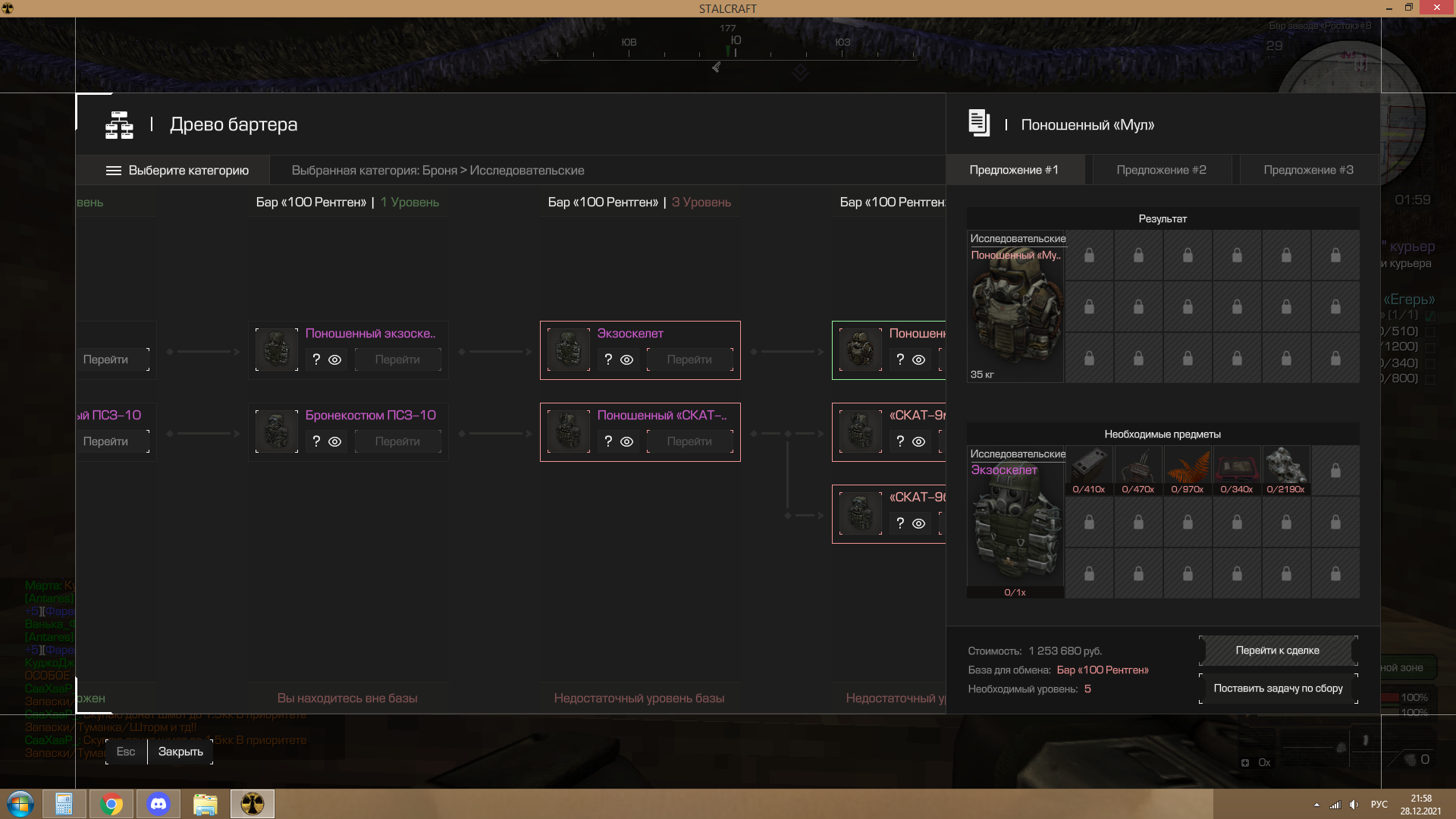
Task: Toggle eye preview on Экзоскелет card
Action: click(x=627, y=360)
